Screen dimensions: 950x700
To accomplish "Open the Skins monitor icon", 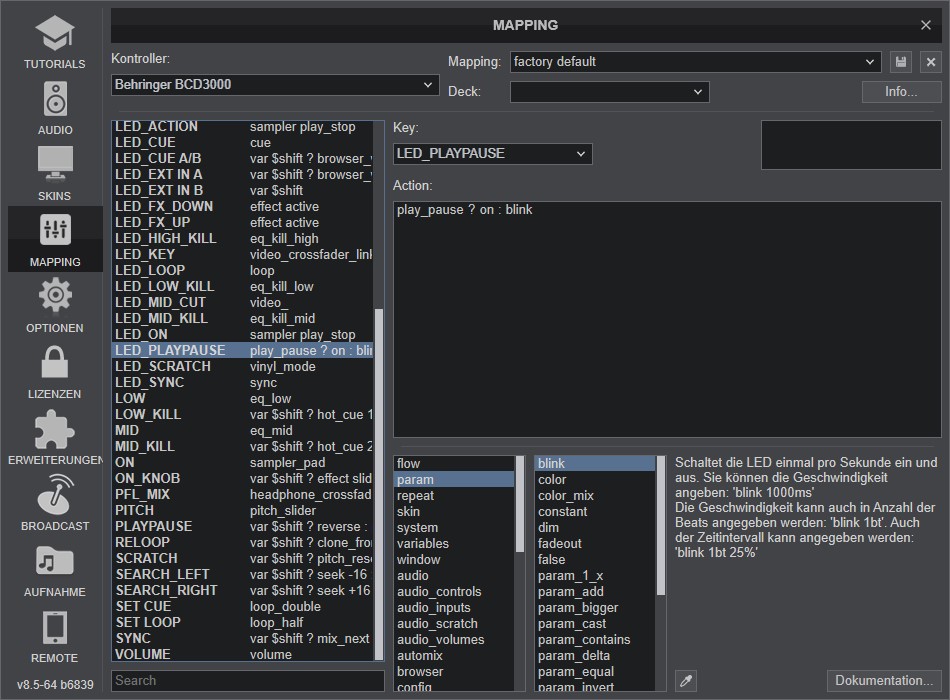I will pyautogui.click(x=55, y=164).
